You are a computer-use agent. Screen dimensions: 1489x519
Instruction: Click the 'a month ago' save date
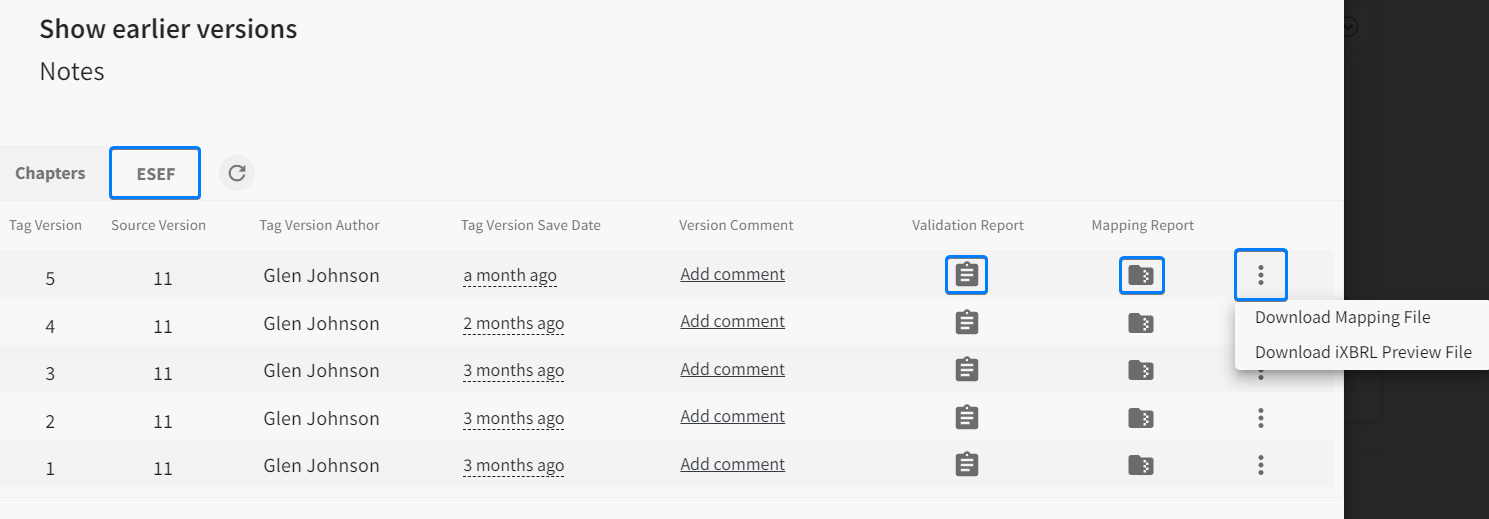click(x=510, y=276)
